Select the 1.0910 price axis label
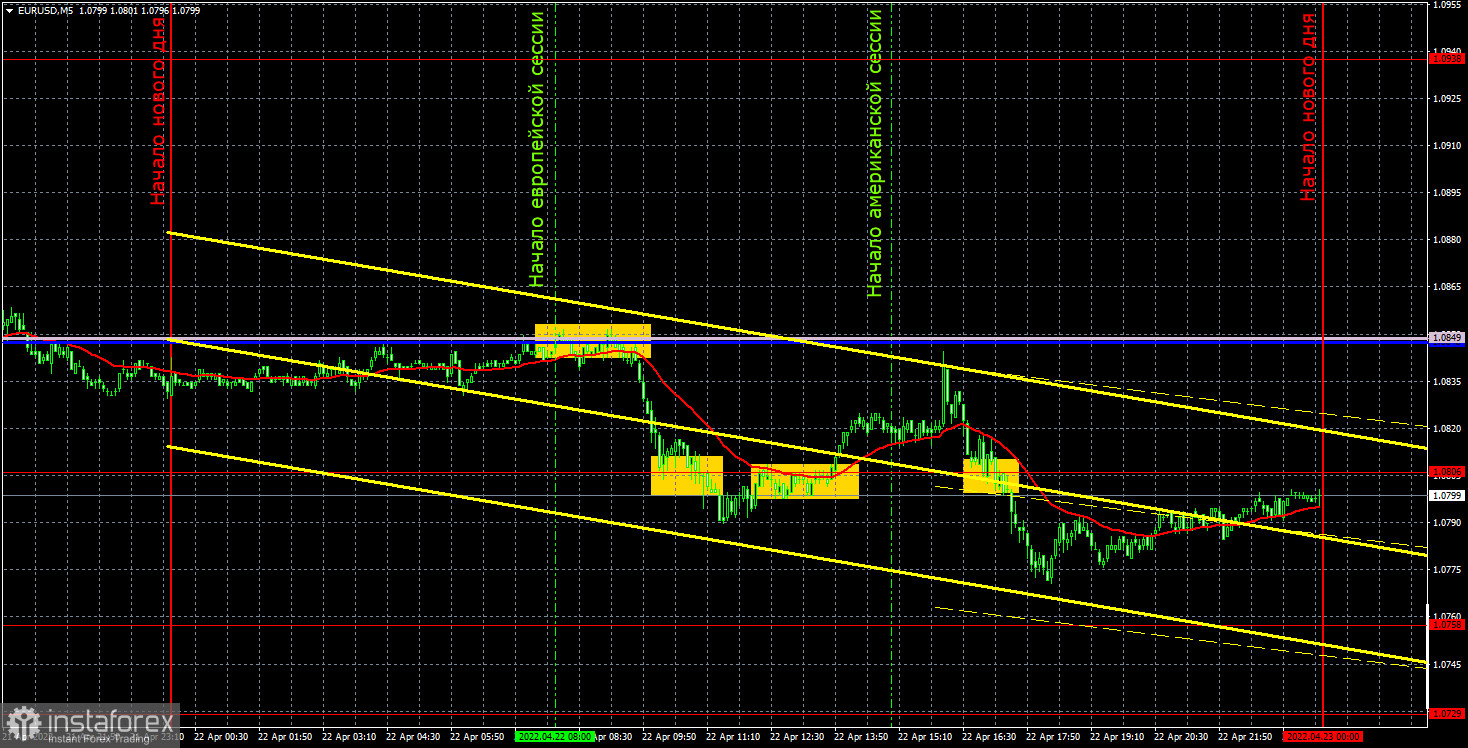 point(1447,146)
